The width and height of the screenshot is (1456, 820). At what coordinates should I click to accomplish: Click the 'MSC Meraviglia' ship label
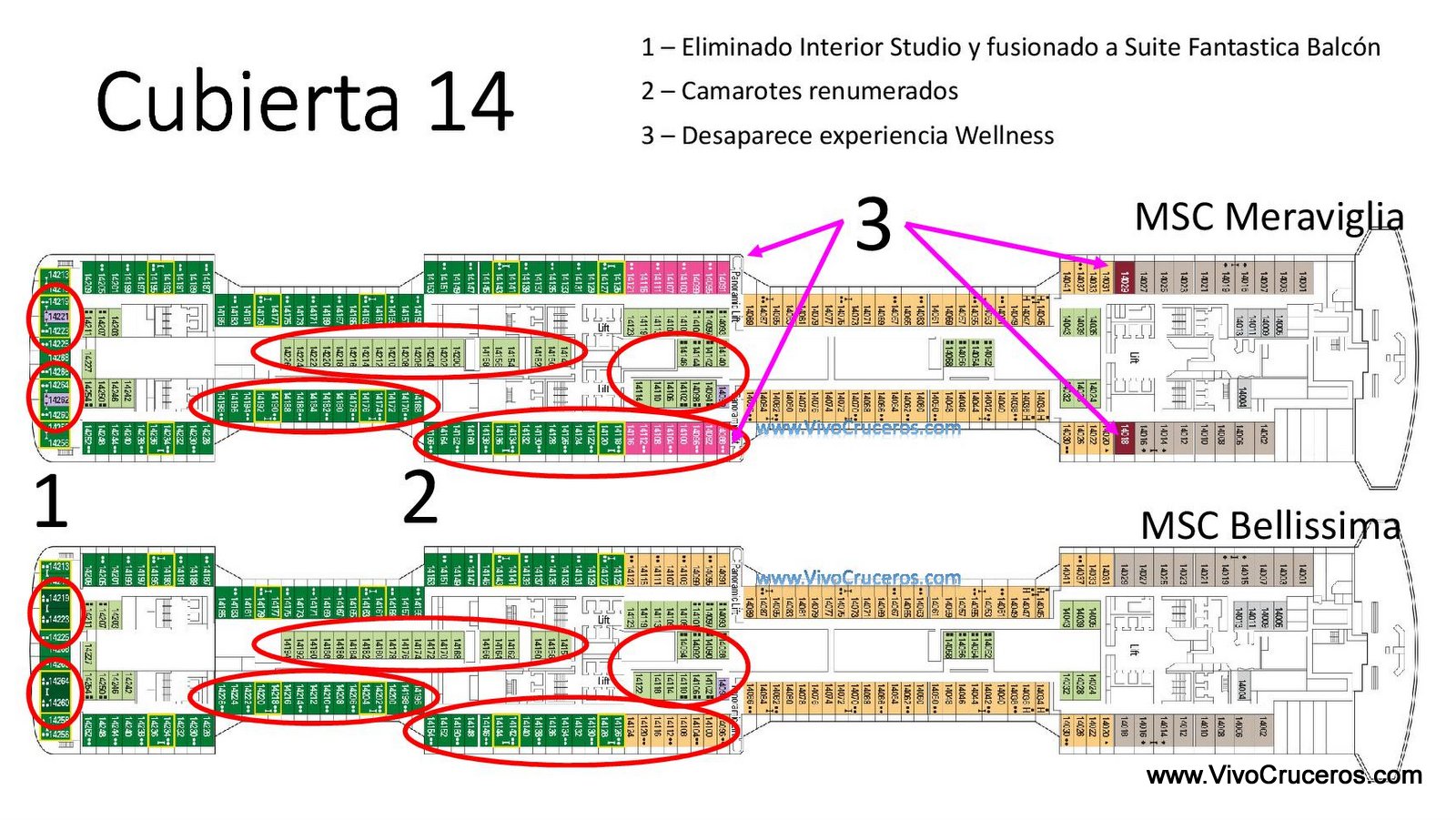(1269, 217)
